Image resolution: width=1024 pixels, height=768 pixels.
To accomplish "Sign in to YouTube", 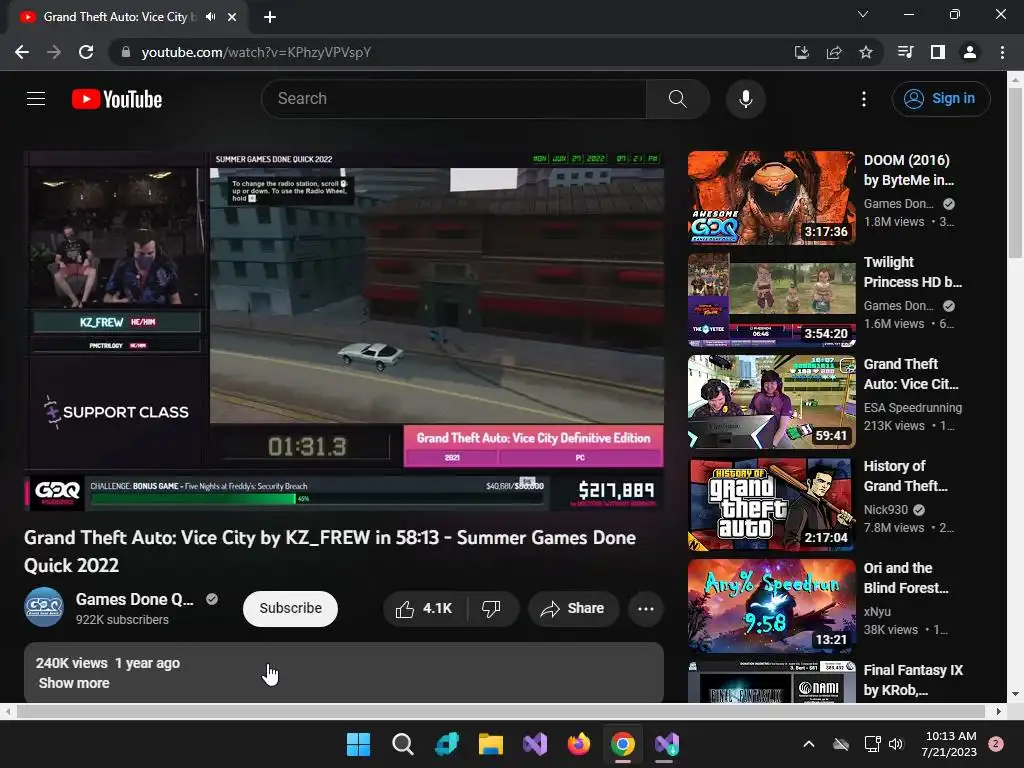I will [940, 99].
